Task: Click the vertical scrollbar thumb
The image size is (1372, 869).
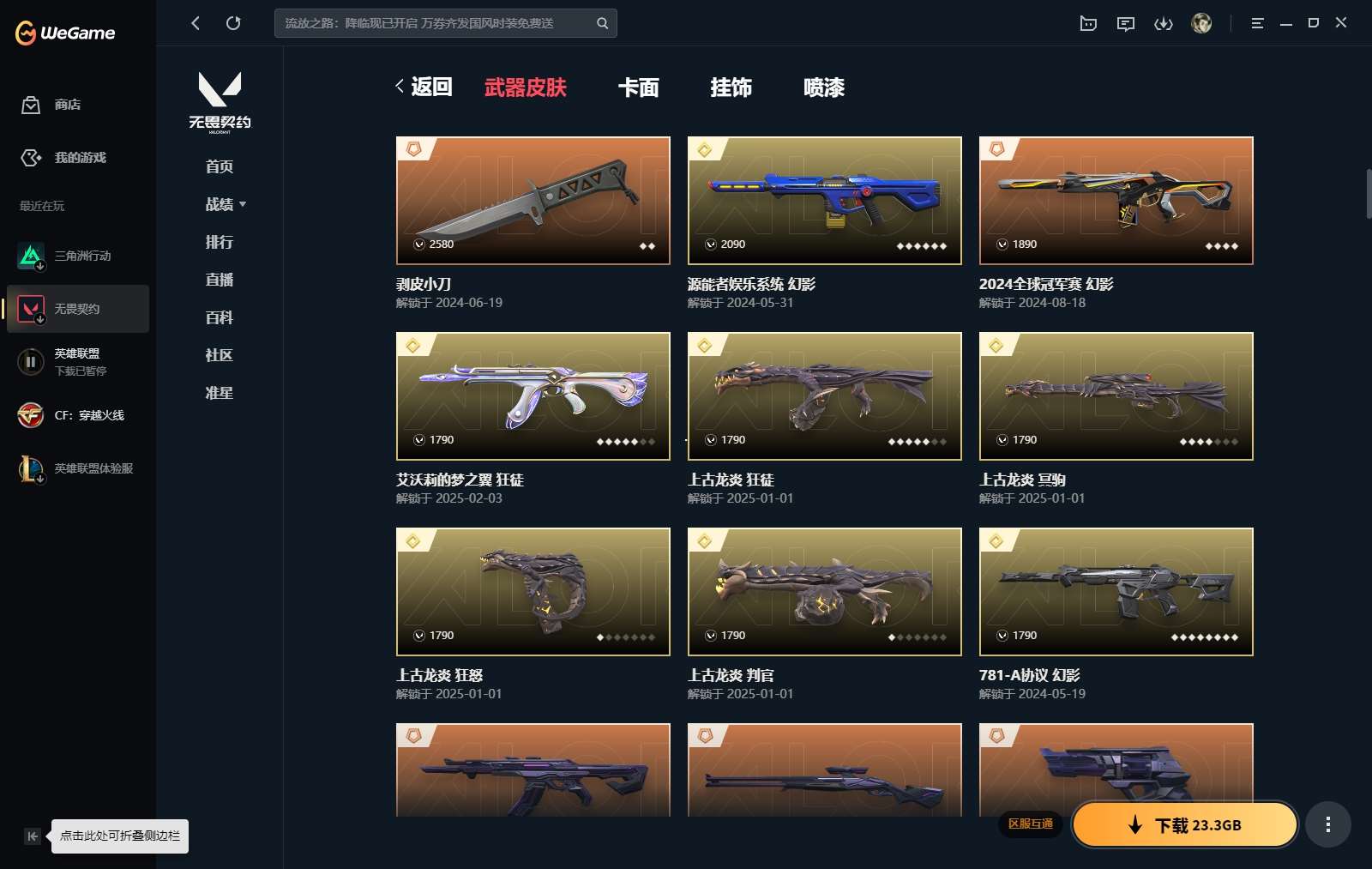Action: click(x=1369, y=195)
